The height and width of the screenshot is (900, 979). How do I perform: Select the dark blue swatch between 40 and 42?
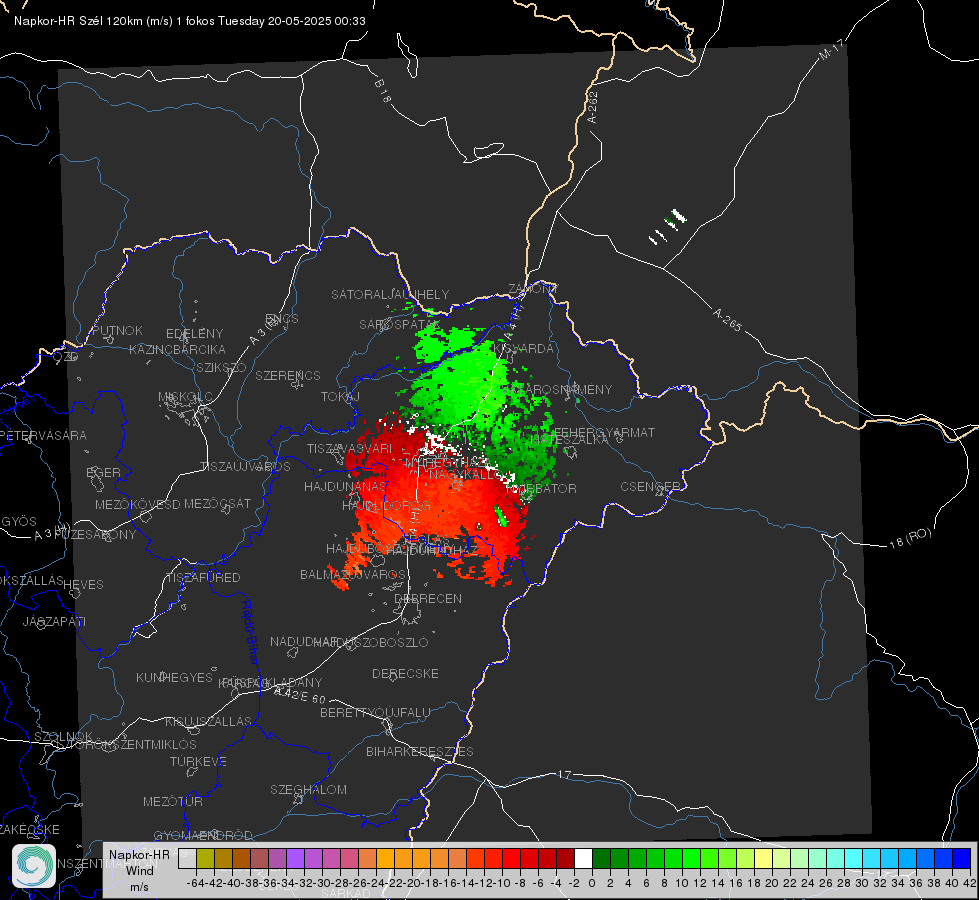[962, 858]
